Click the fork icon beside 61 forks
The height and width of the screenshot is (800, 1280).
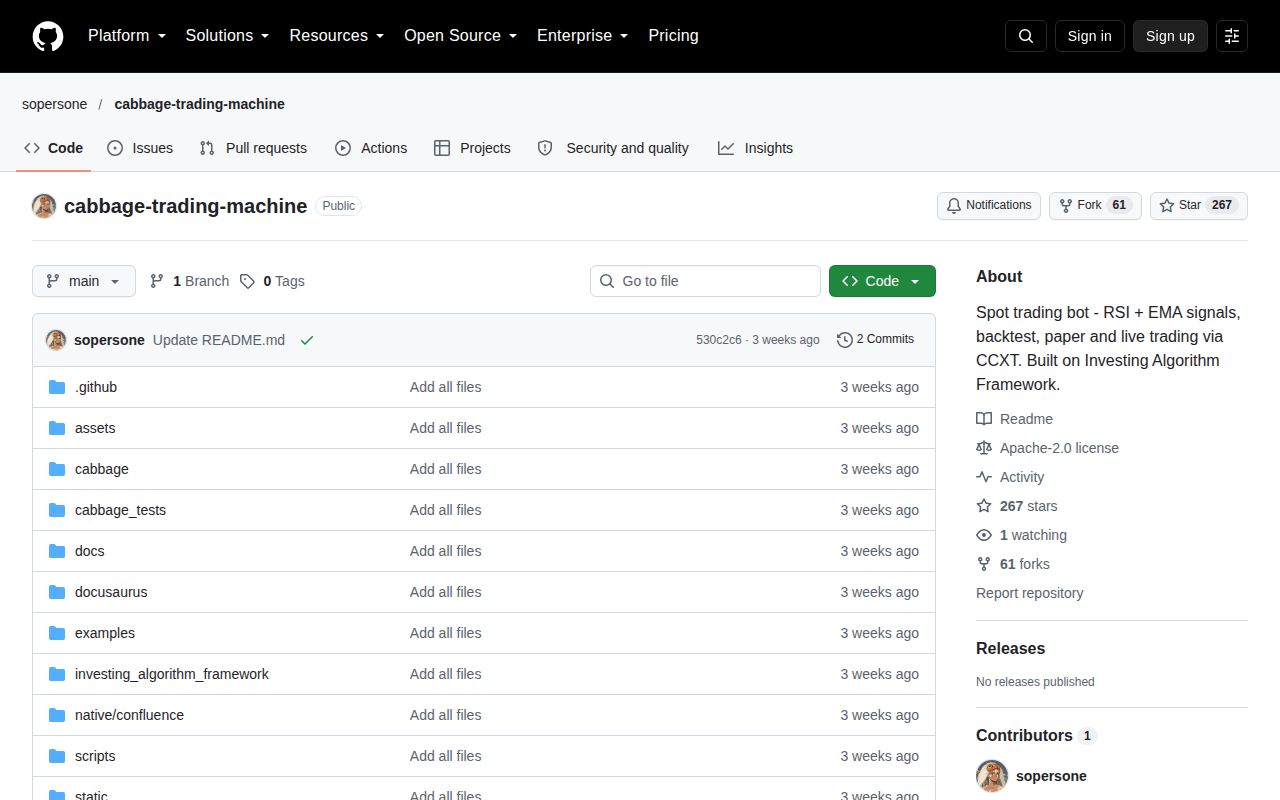coord(984,564)
